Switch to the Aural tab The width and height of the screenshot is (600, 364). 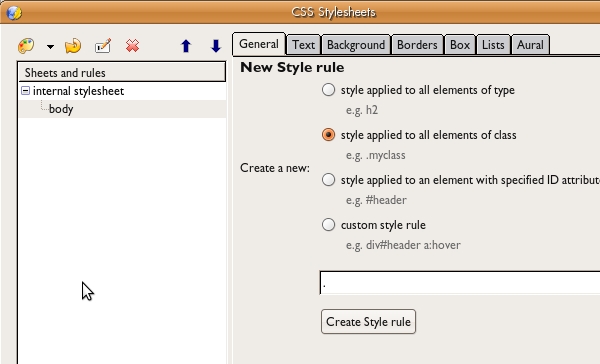530,45
